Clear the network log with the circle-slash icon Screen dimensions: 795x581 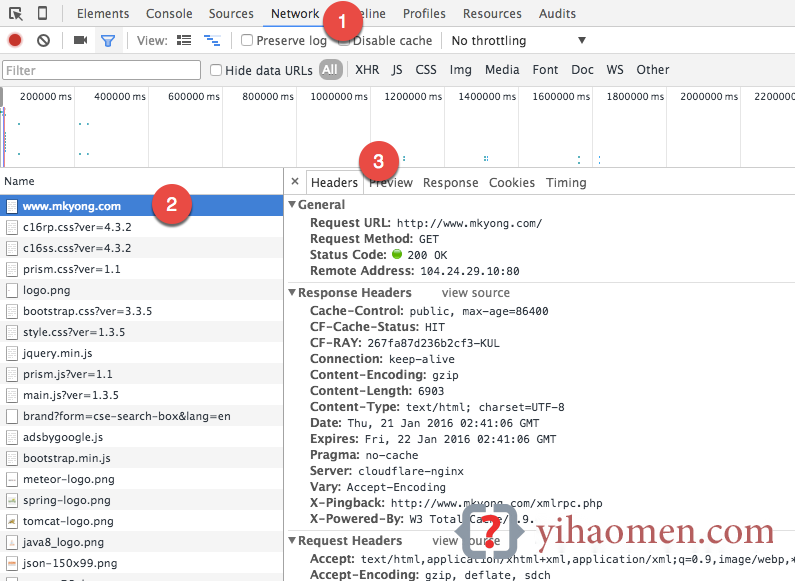click(x=44, y=40)
